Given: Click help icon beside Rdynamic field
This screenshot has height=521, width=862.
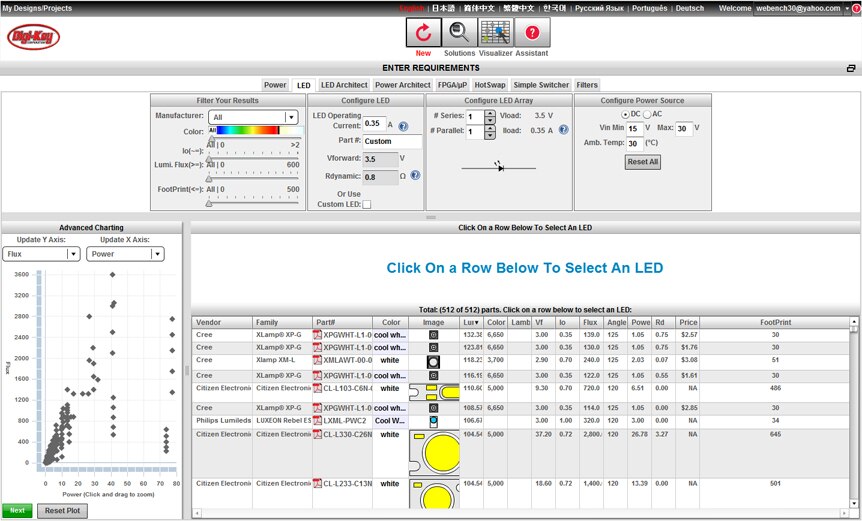Looking at the screenshot, I should point(415,176).
